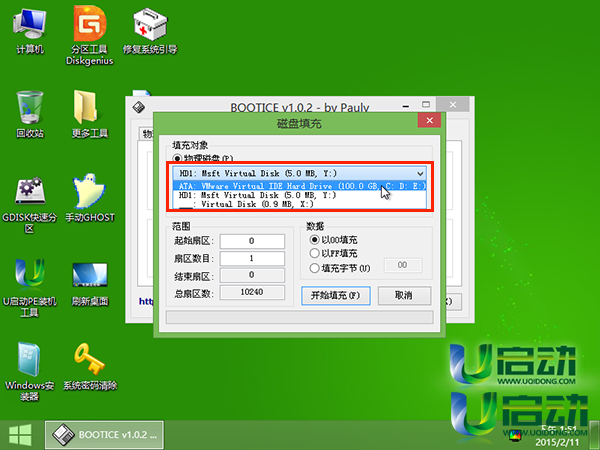Click the 扇区数目 input field
Viewport: 600px width, 450px height.
(252, 258)
